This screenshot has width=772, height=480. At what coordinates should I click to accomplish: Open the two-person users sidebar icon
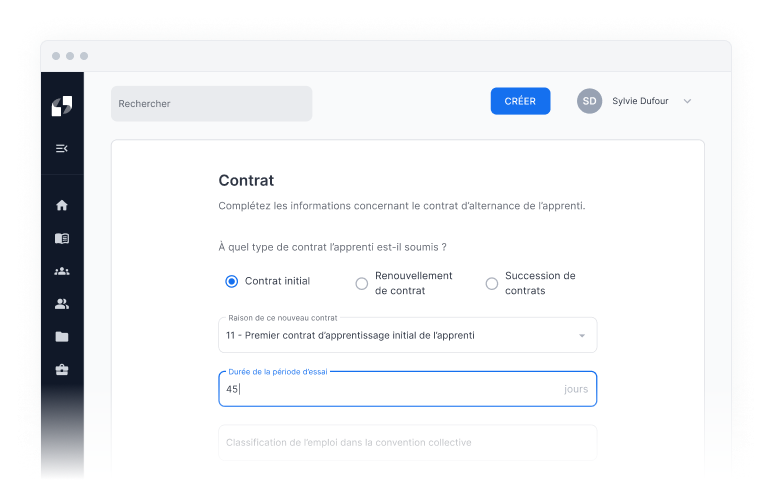point(62,304)
